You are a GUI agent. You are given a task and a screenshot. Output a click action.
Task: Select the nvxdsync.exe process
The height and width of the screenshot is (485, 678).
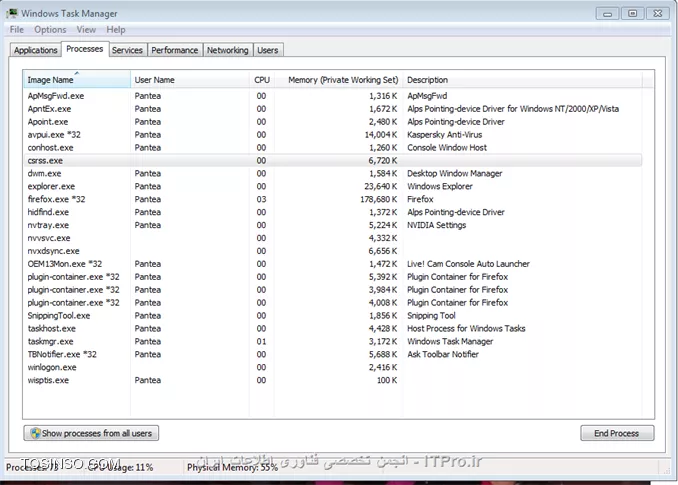(333, 251)
